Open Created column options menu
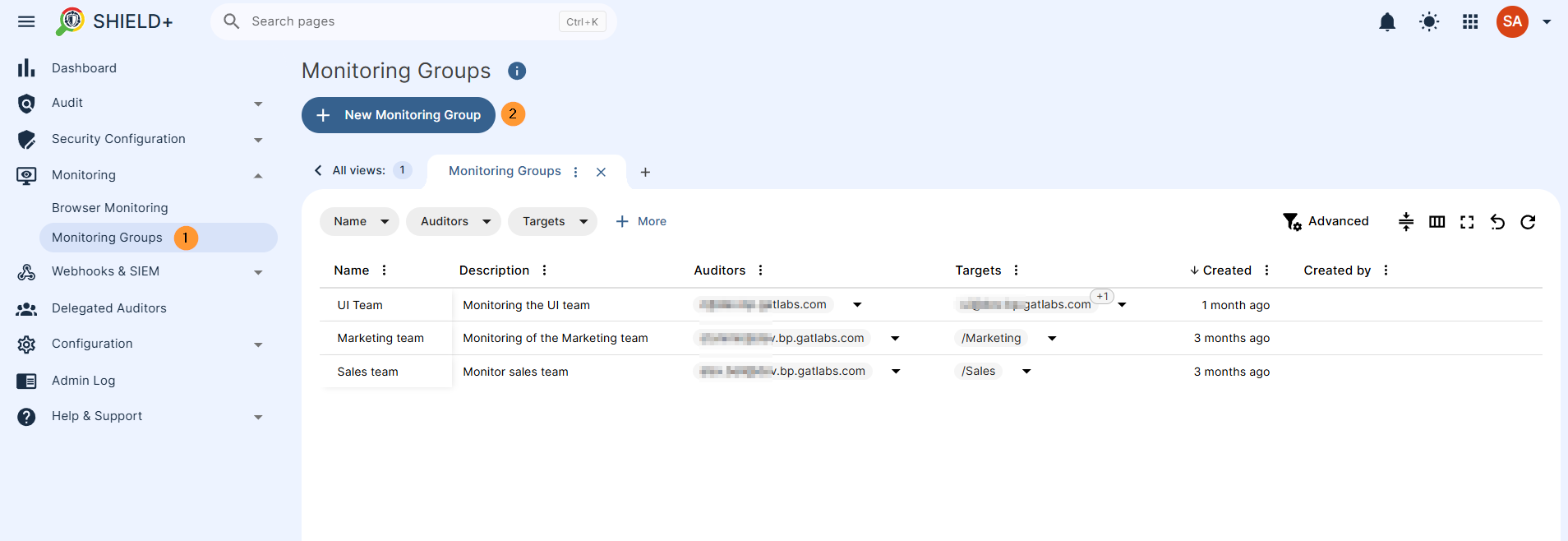 [1266, 270]
